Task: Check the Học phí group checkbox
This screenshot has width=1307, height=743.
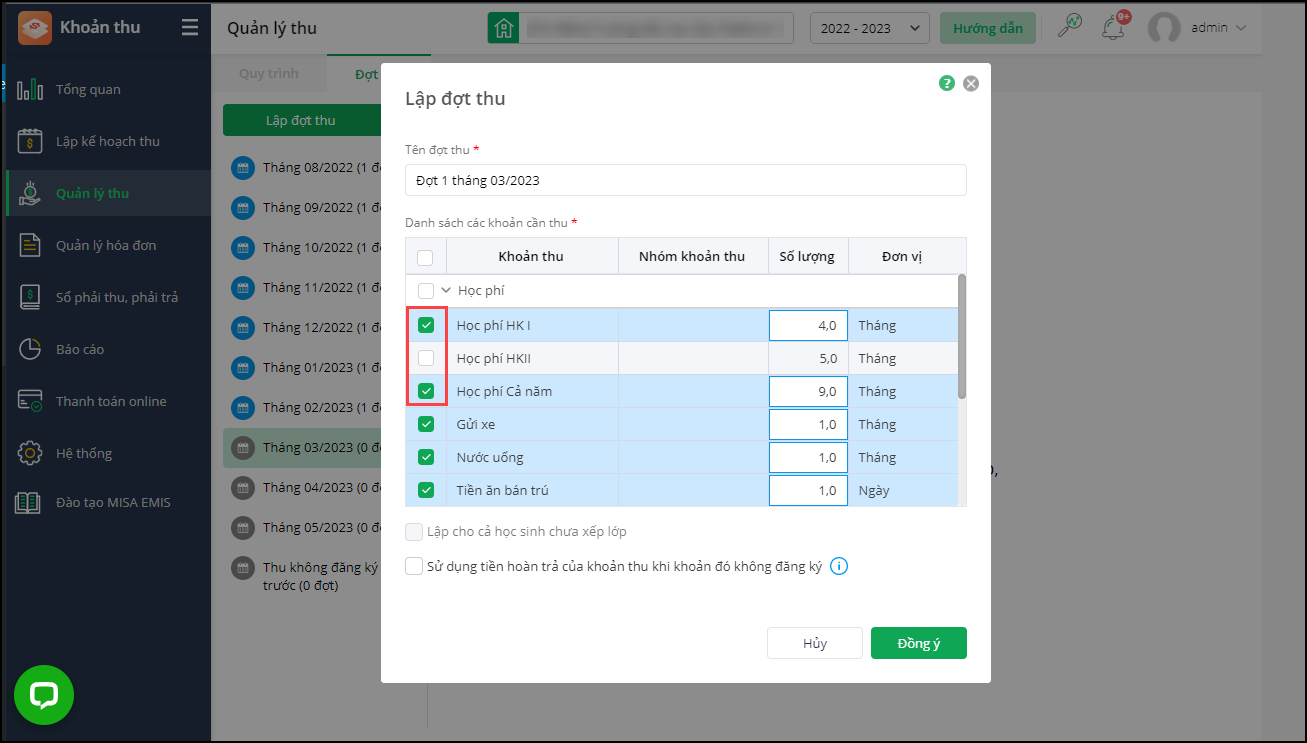Action: (426, 291)
